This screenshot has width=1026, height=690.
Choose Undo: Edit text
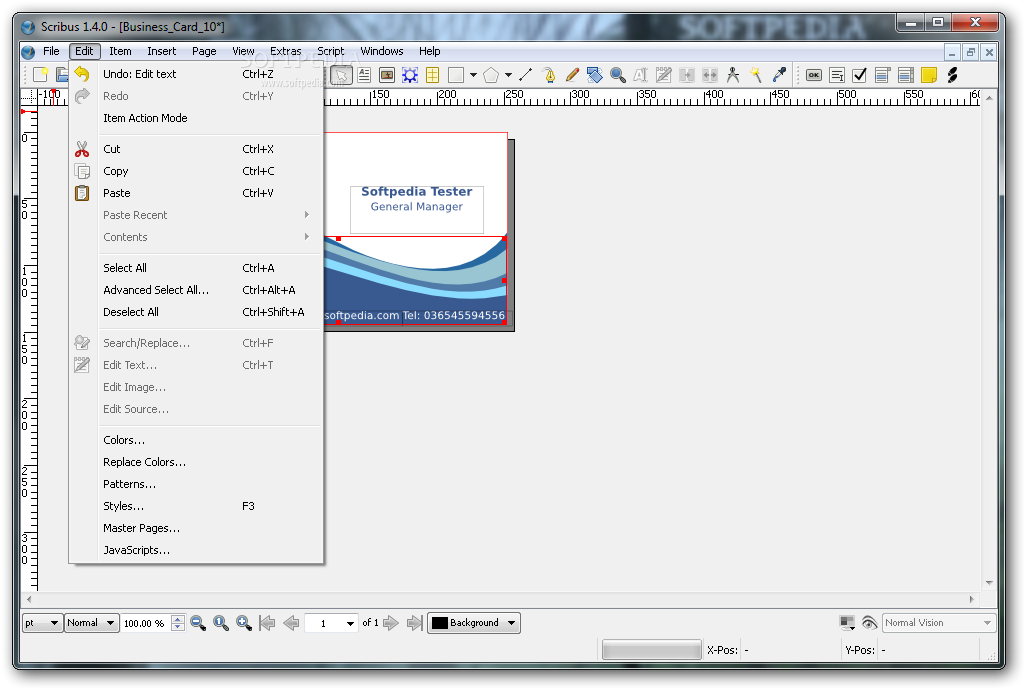[196, 74]
